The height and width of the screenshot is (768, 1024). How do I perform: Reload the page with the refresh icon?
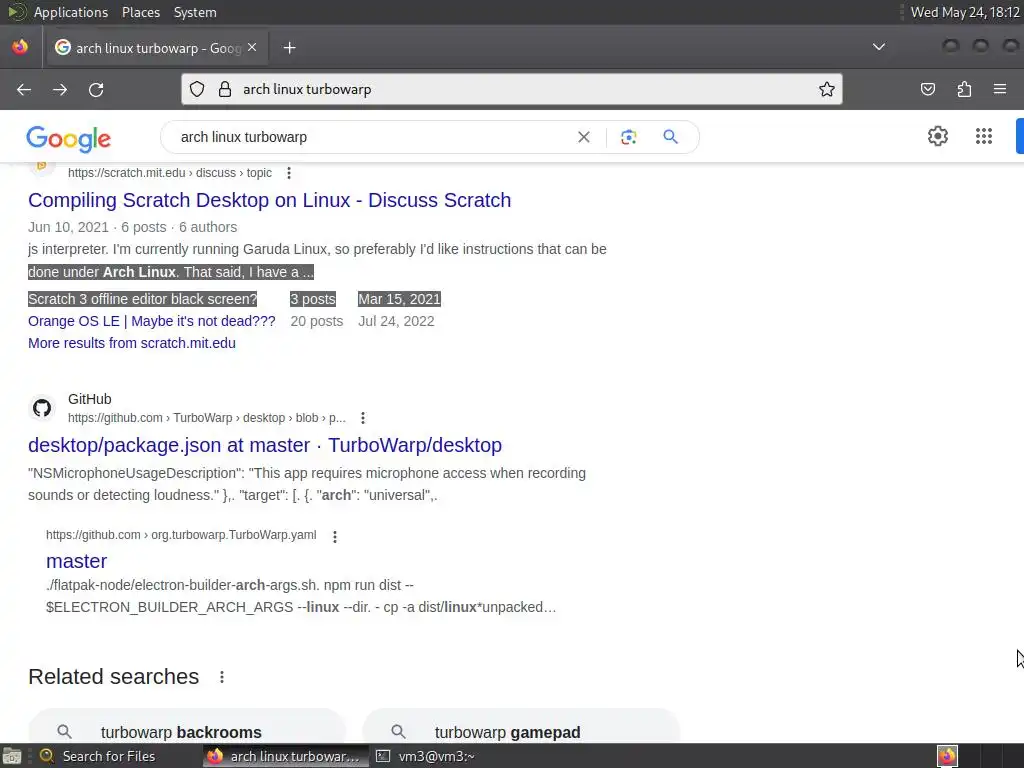click(96, 89)
